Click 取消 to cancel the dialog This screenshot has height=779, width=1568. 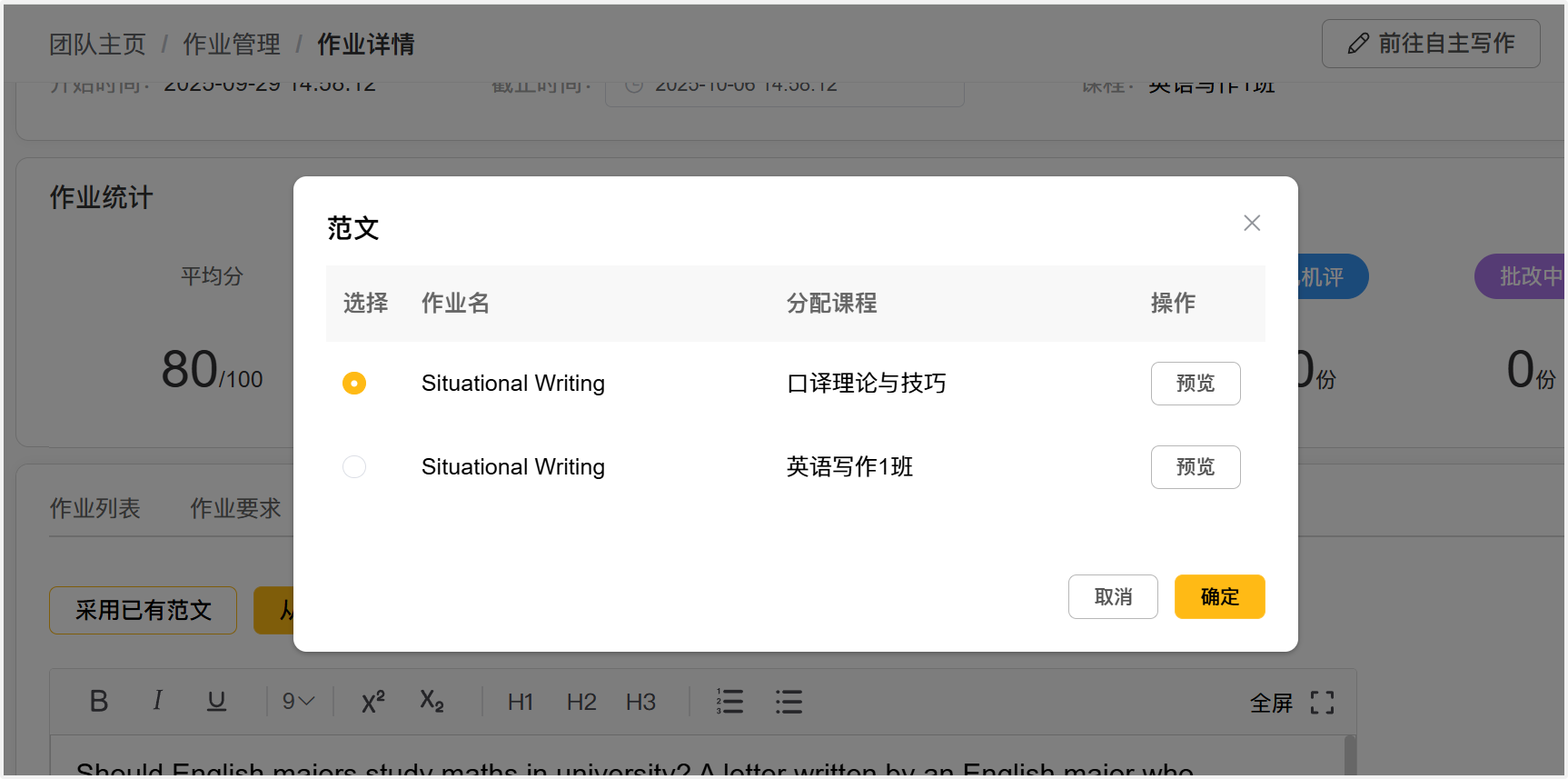[x=1113, y=597]
